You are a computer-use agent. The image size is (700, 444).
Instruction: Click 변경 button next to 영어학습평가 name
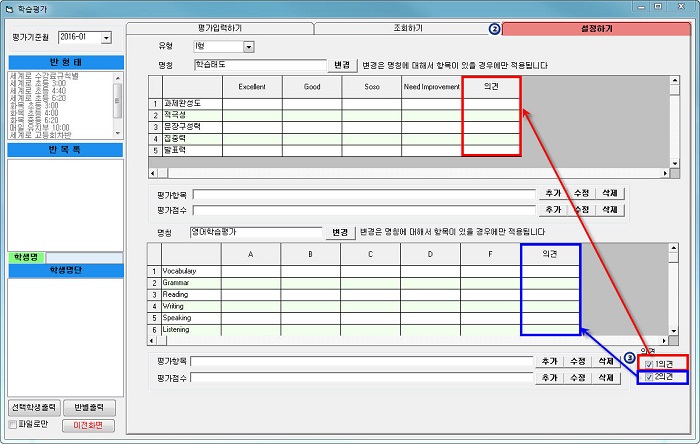point(340,232)
